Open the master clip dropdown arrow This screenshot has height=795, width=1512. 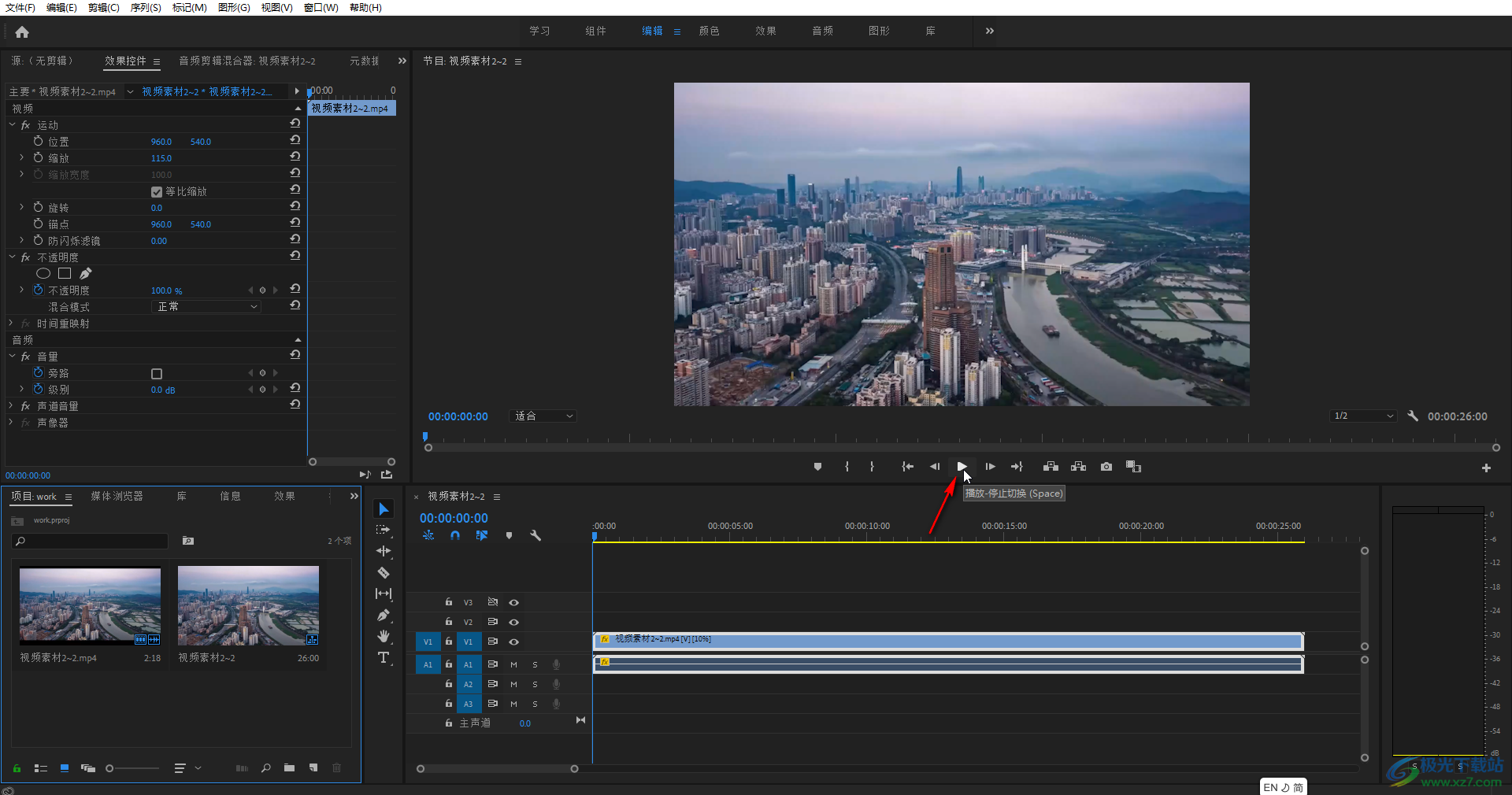(130, 91)
